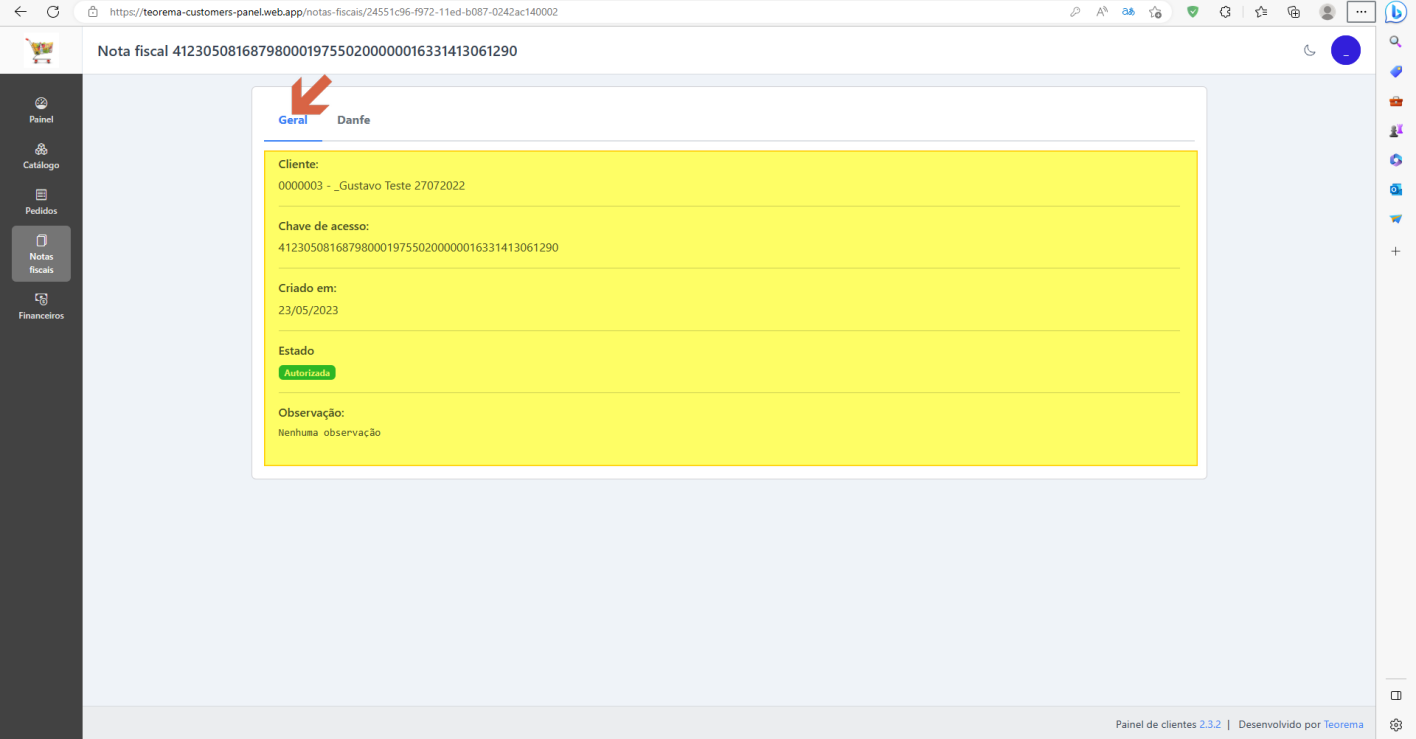Add page to favorites star icon
This screenshot has height=739, width=1416.
coord(1155,12)
